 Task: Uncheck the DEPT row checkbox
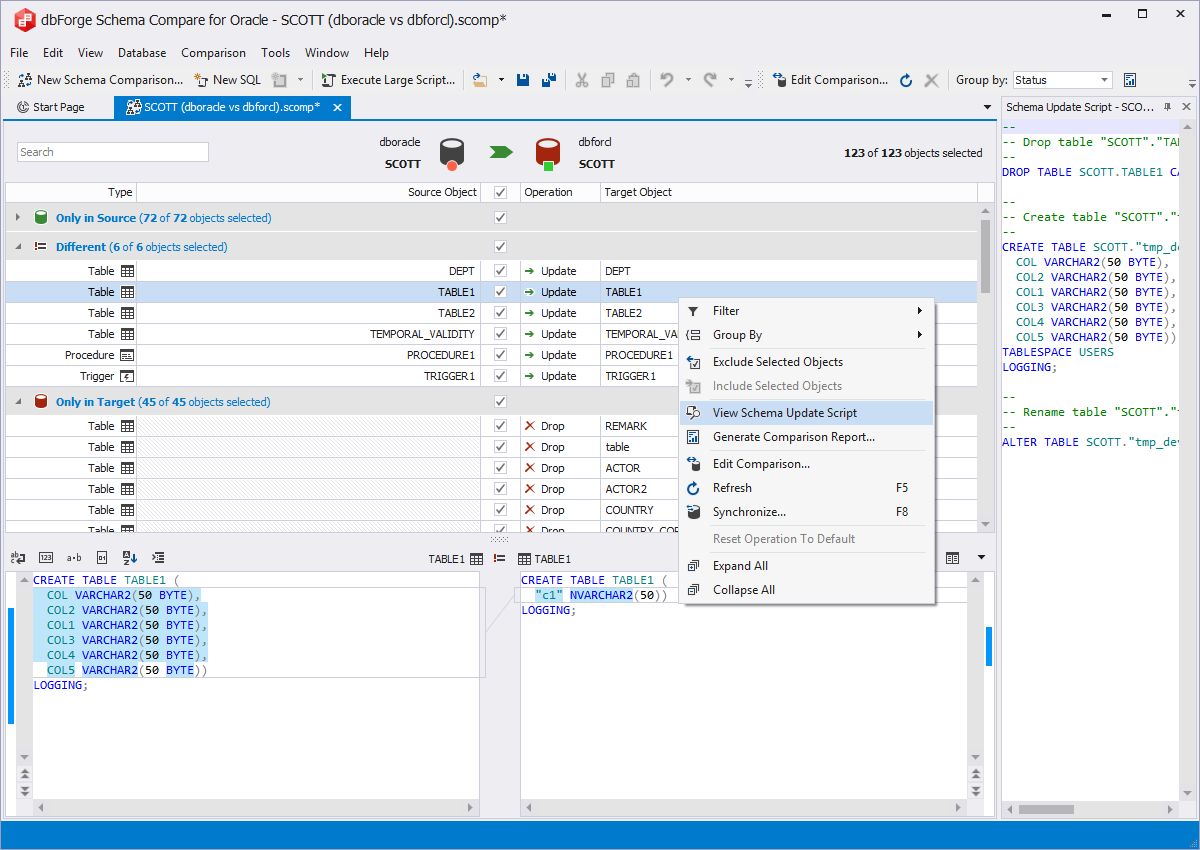(500, 271)
